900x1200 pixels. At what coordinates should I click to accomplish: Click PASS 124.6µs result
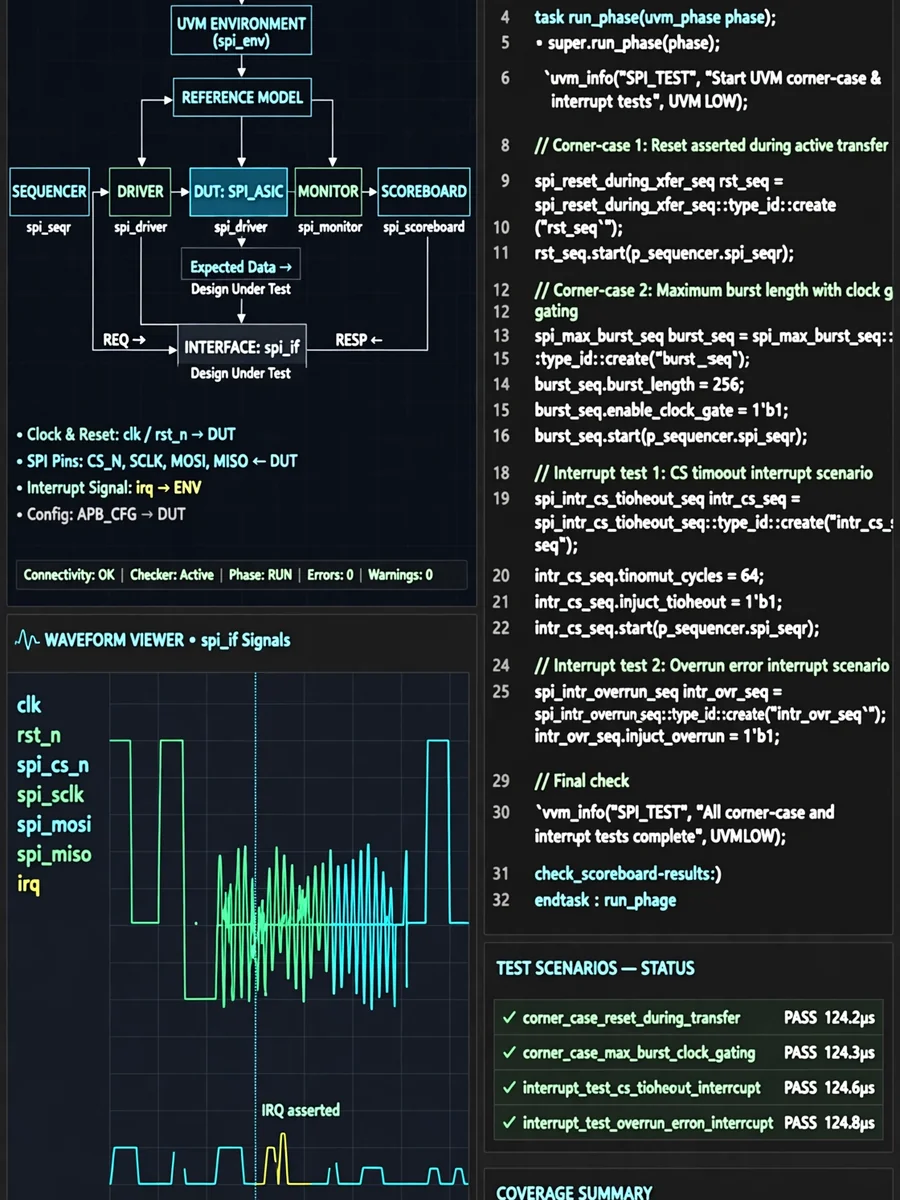pyautogui.click(x=829, y=1088)
